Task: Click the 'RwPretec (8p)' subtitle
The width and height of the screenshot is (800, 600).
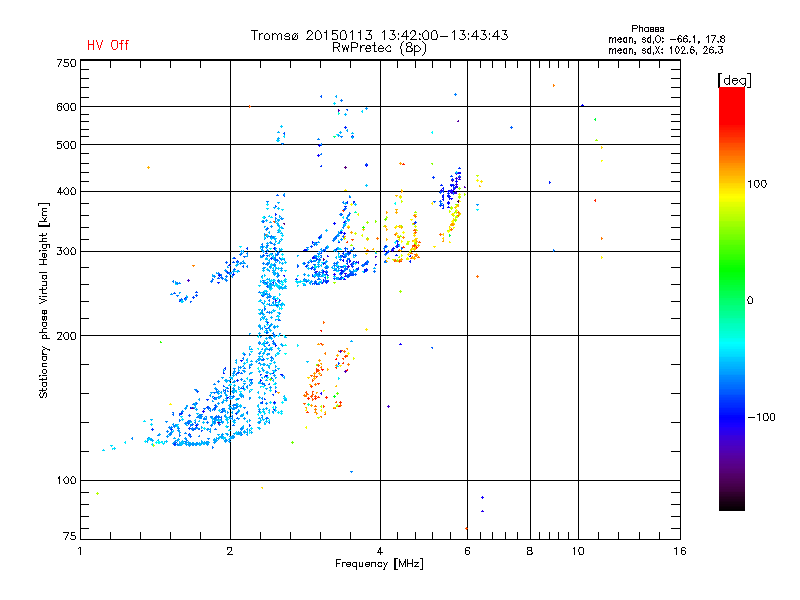Action: pos(379,48)
